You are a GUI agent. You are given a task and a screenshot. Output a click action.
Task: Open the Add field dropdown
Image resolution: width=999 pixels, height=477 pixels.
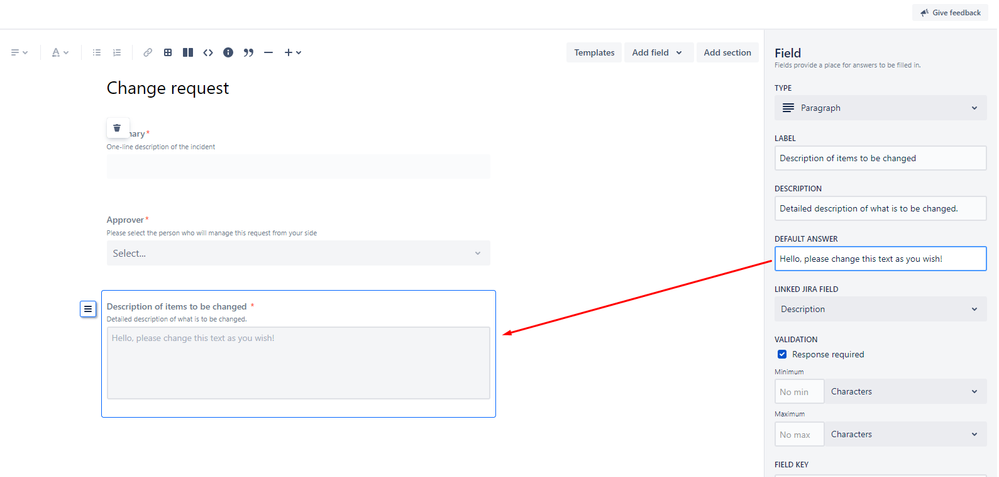pos(658,53)
